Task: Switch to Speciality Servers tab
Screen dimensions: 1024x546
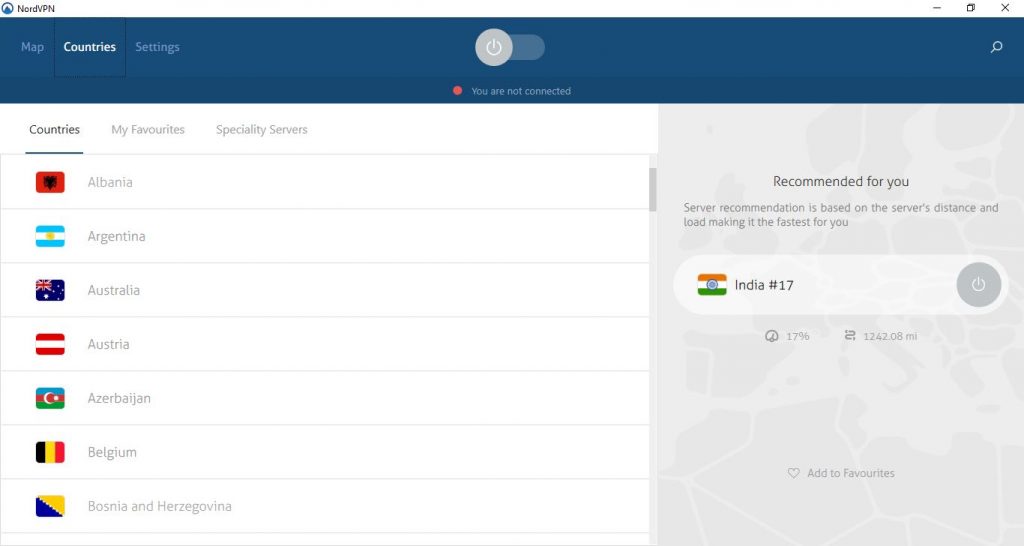Action: (x=261, y=129)
